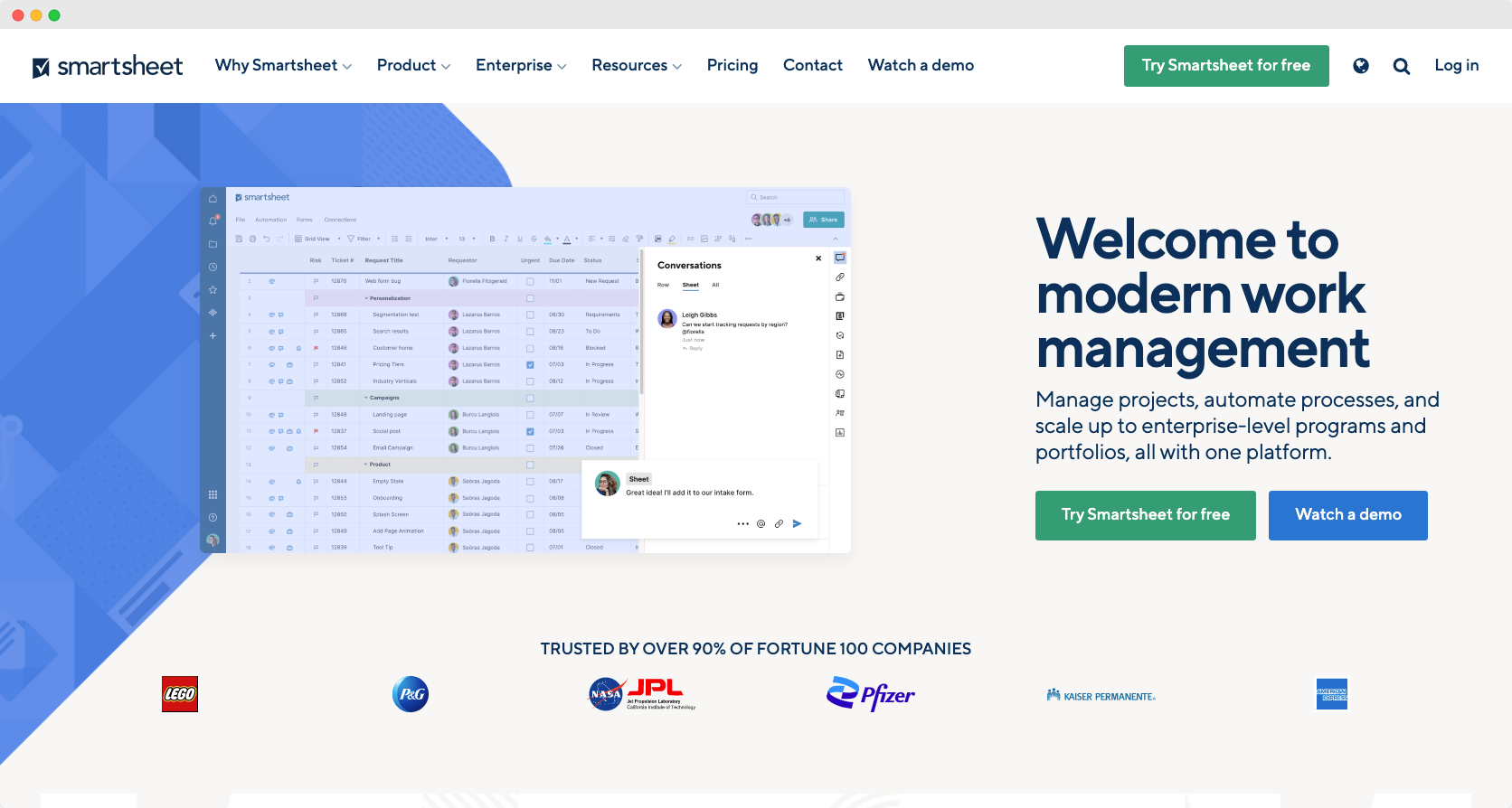Toggle Underline in the sheet toolbar
The image size is (1512, 808).
coord(519,239)
